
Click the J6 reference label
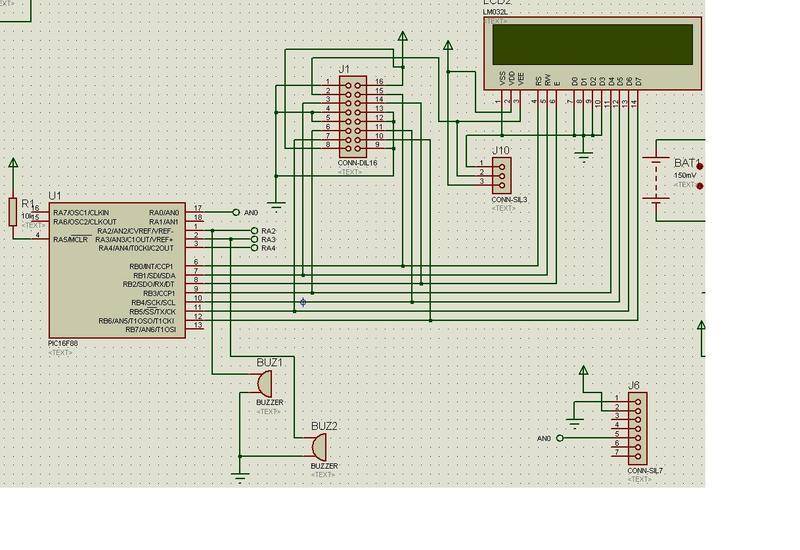click(x=633, y=386)
